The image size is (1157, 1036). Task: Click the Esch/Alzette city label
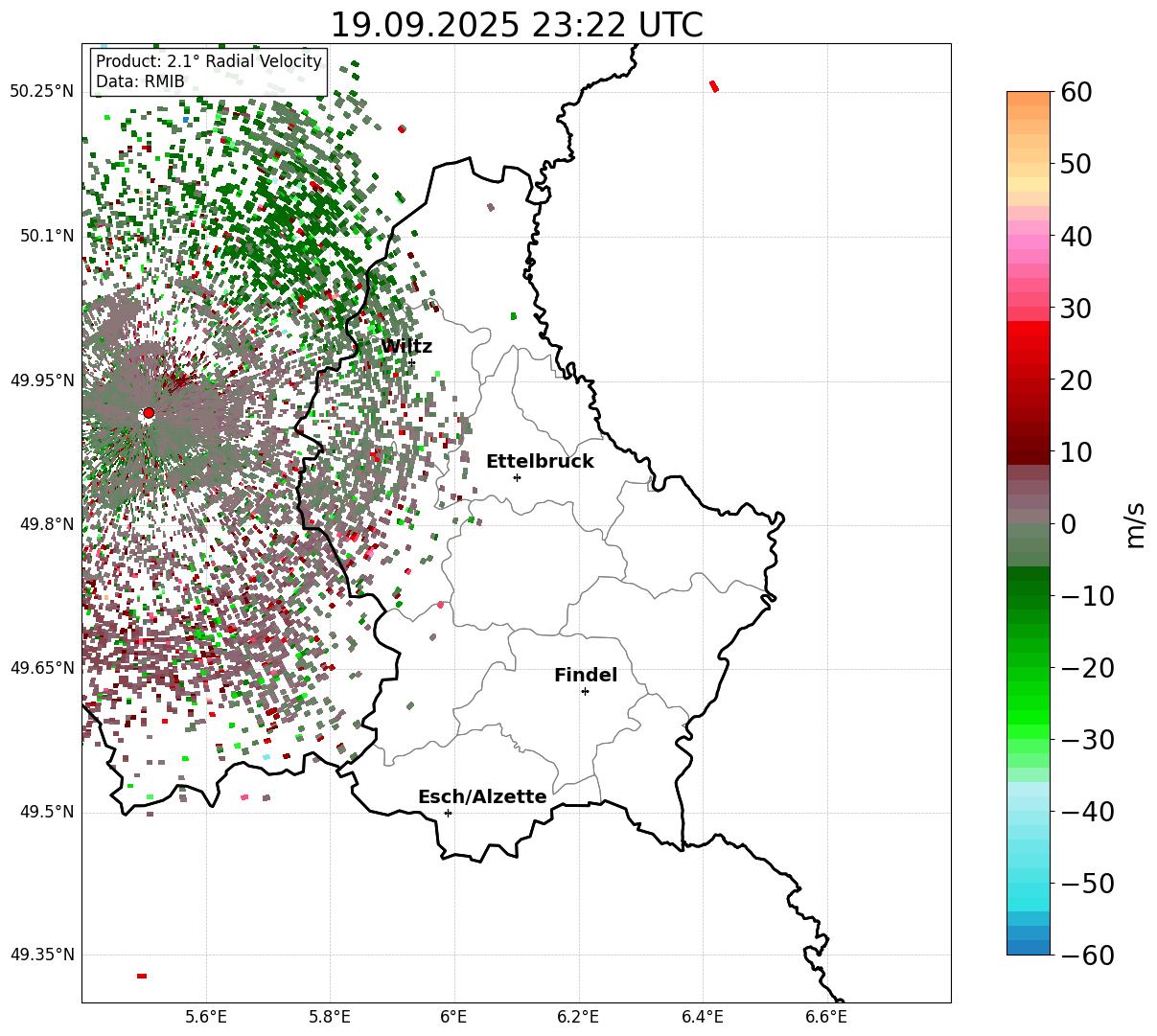click(482, 797)
